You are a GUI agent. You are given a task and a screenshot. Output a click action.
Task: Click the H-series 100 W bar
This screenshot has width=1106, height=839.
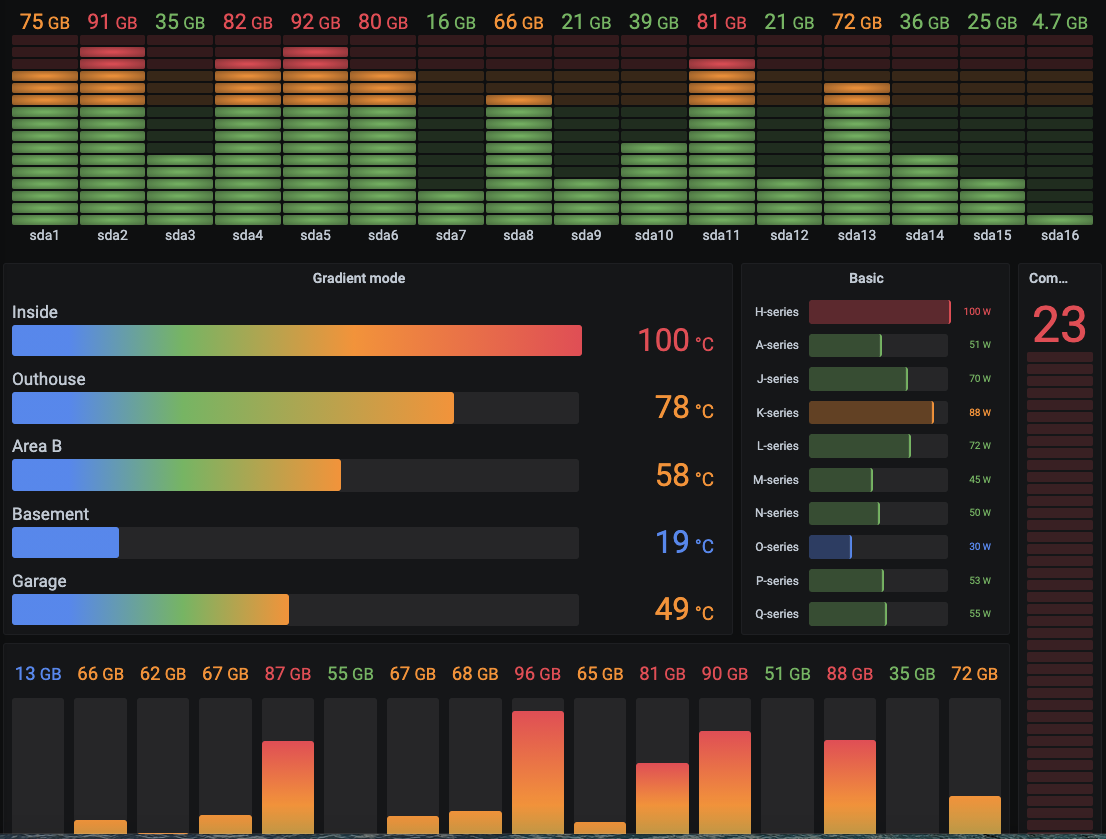coord(880,312)
